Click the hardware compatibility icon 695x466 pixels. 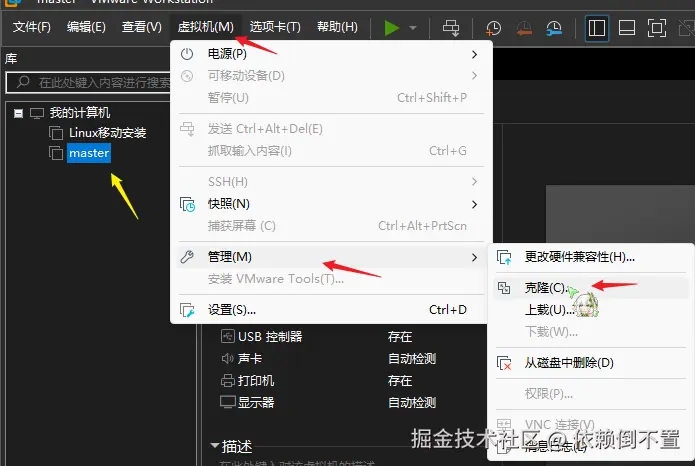(x=504, y=257)
